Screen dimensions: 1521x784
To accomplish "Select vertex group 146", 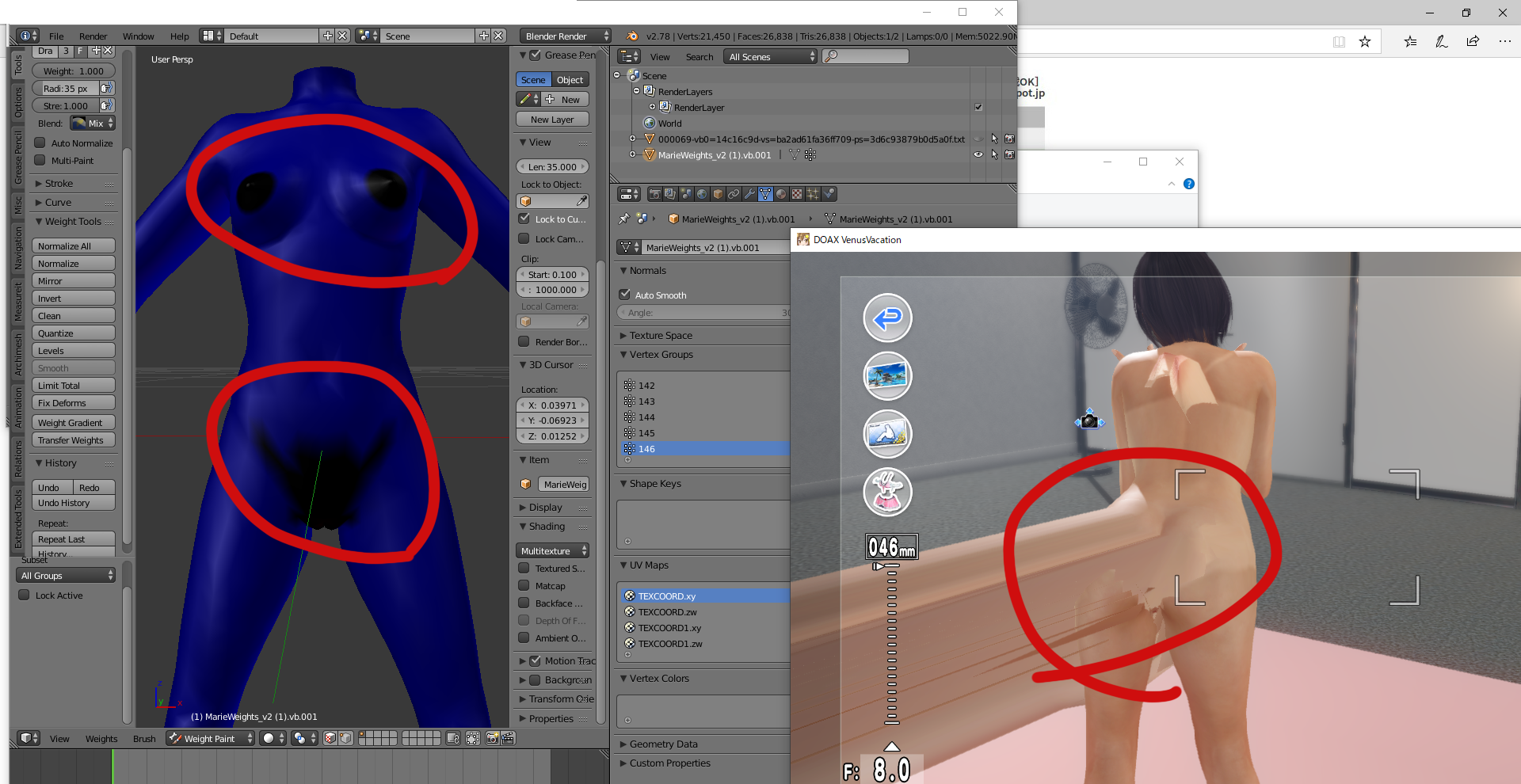I will click(704, 448).
